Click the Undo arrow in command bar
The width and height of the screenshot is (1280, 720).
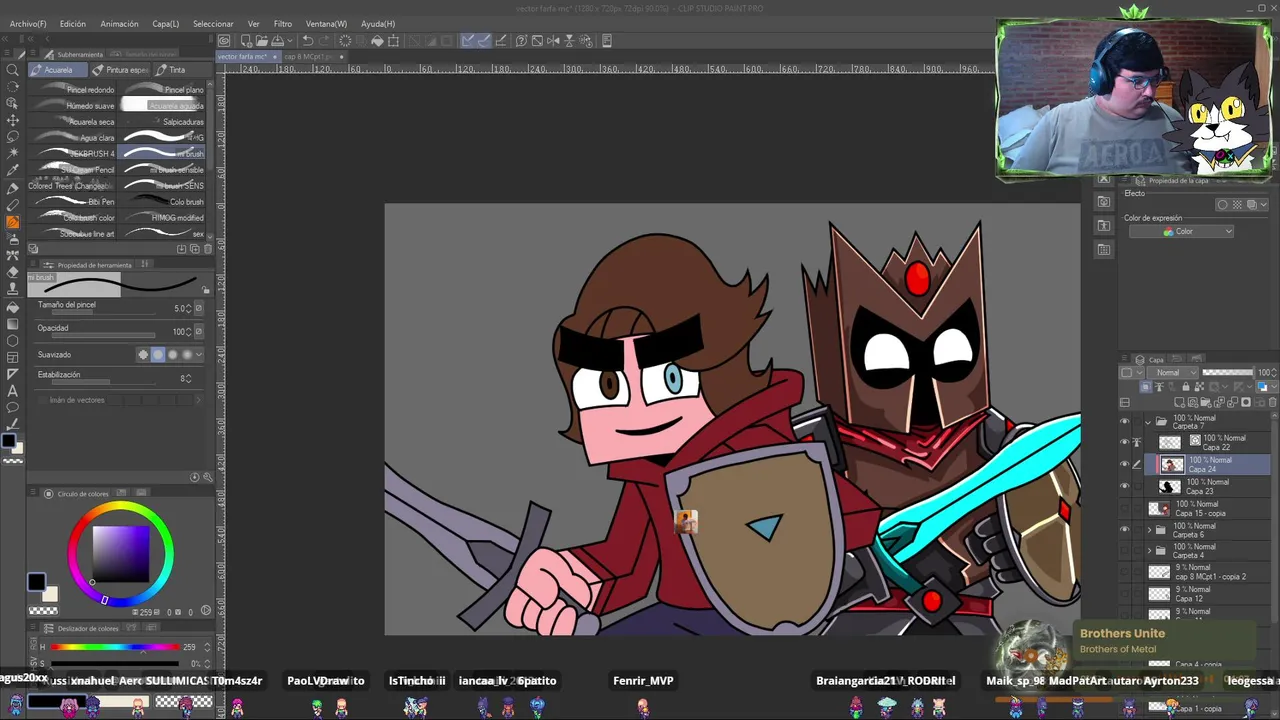click(308, 41)
